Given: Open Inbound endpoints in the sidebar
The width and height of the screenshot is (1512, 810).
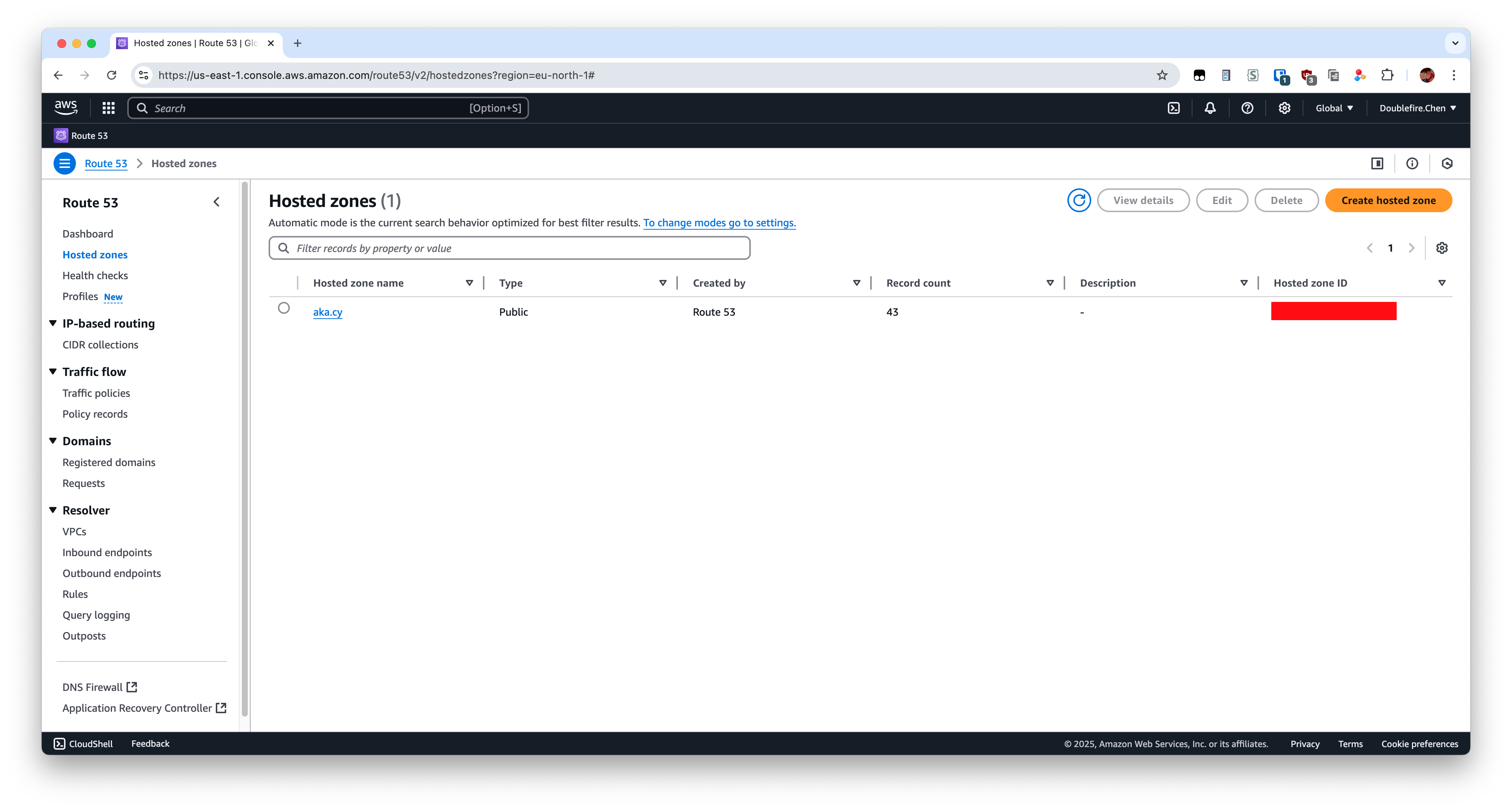Looking at the screenshot, I should pos(107,552).
